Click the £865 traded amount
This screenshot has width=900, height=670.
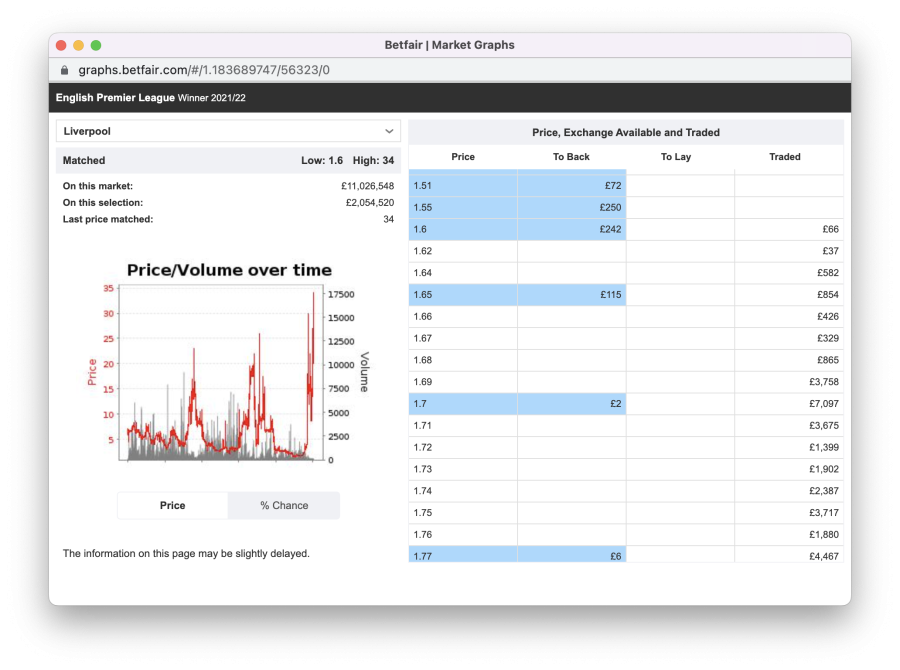[x=828, y=360]
